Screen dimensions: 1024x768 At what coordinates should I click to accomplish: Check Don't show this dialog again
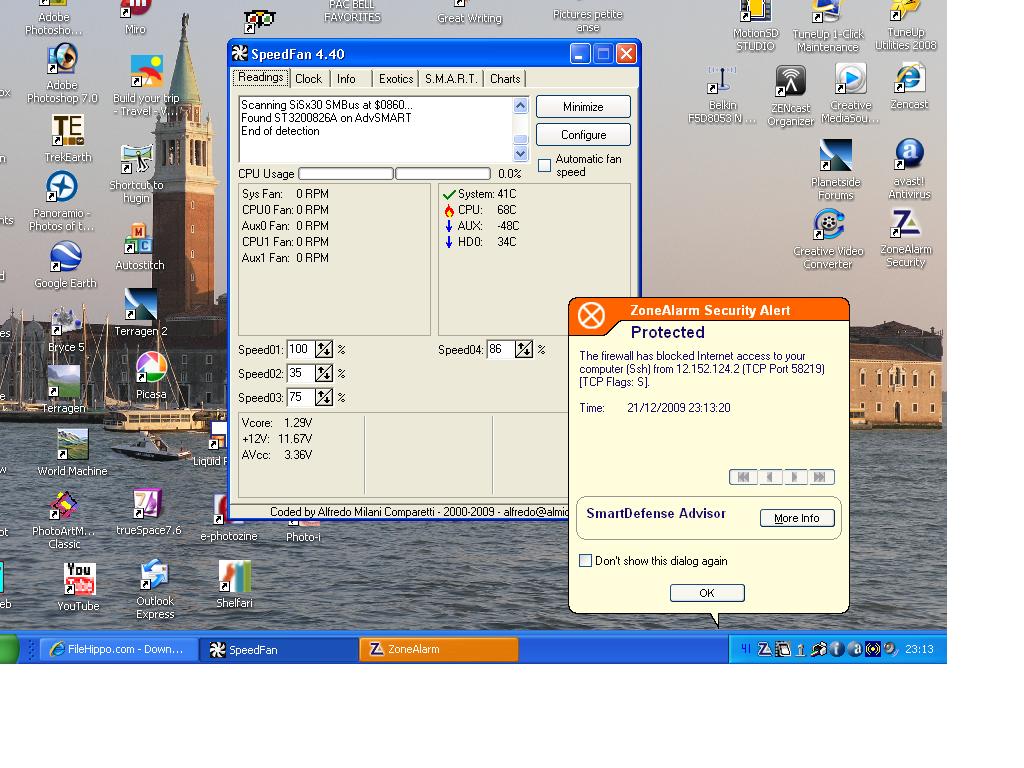click(586, 560)
